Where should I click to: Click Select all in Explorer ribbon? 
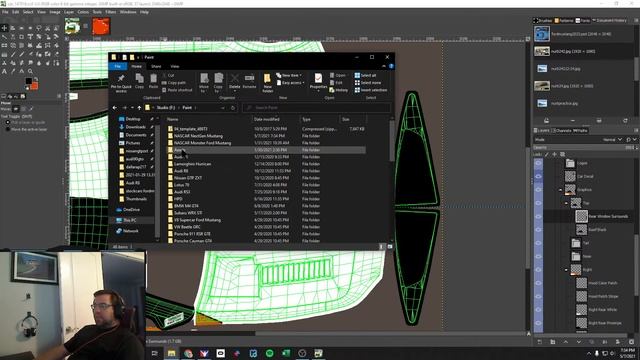pos(365,76)
